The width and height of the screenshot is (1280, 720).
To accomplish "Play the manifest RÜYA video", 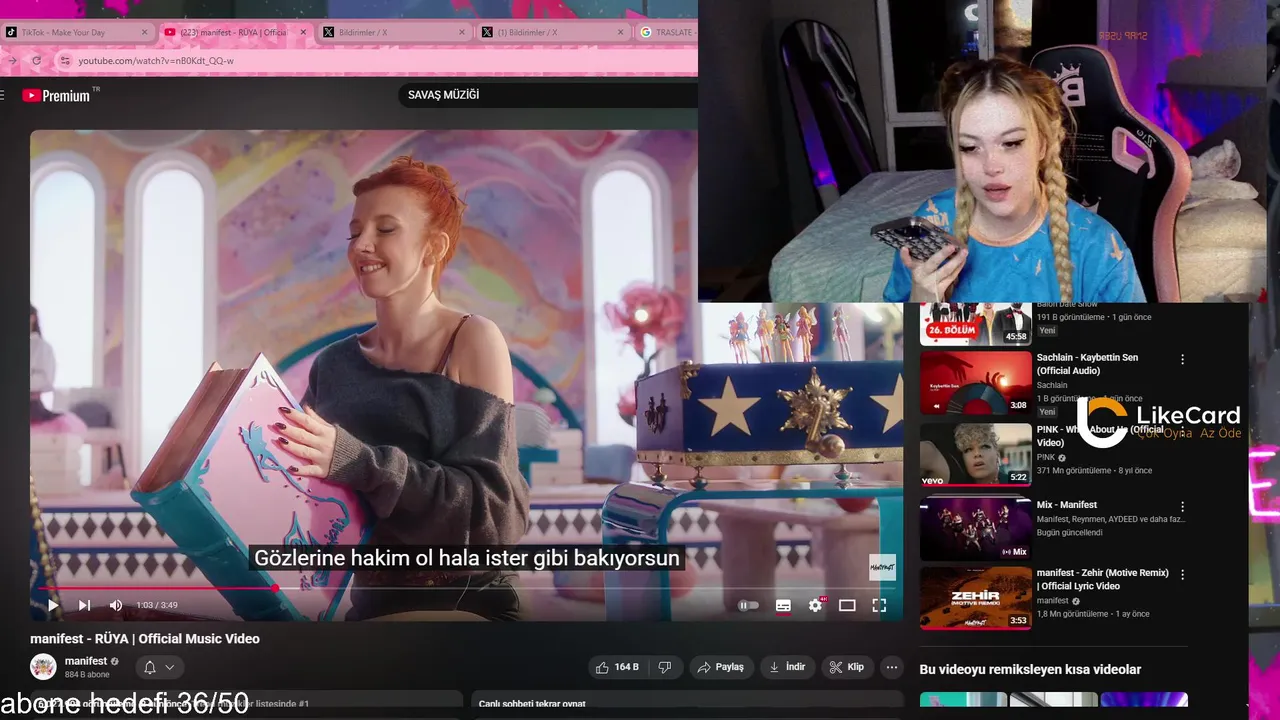I will 53,605.
